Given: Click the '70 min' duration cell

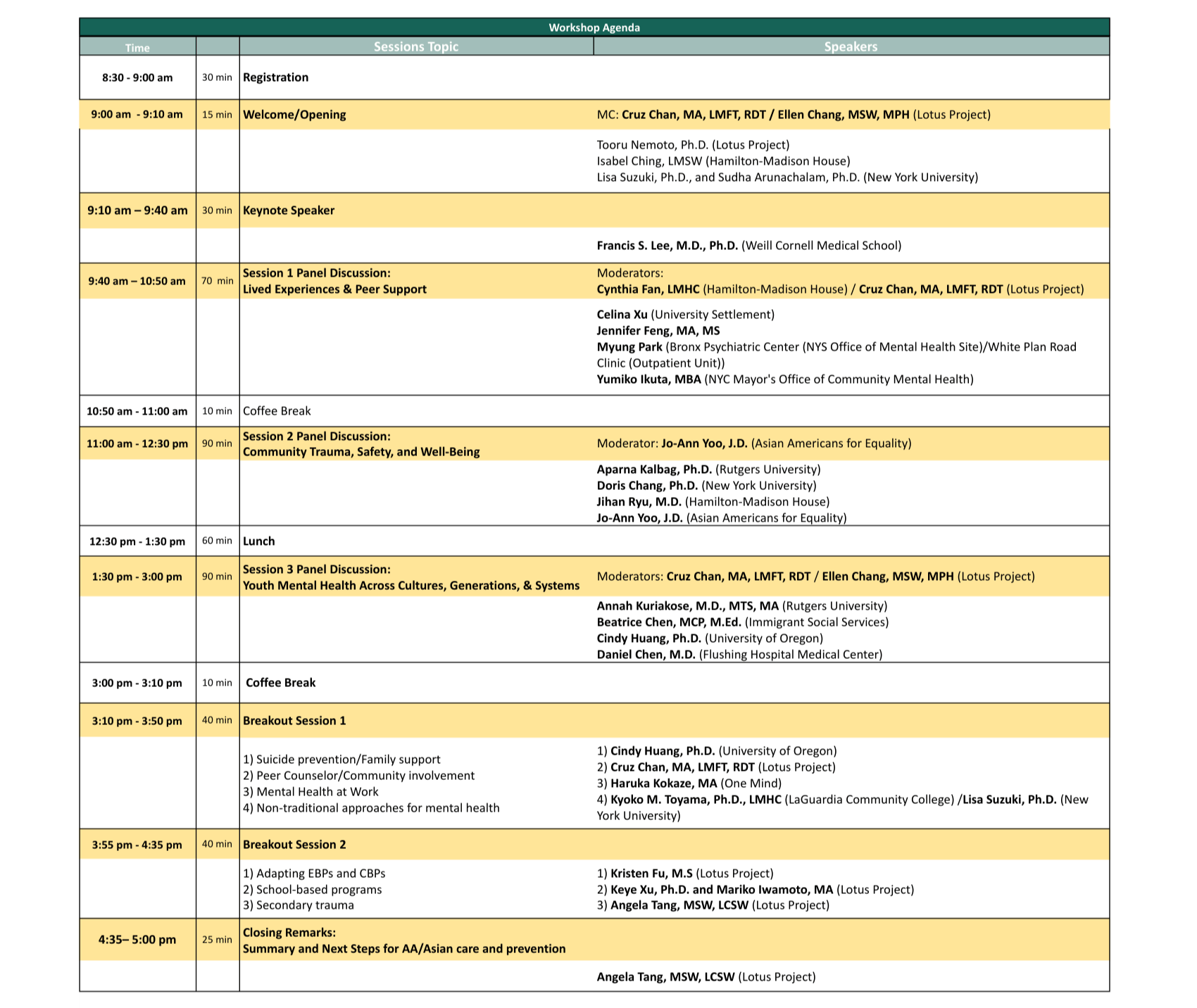Looking at the screenshot, I should pos(218,281).
